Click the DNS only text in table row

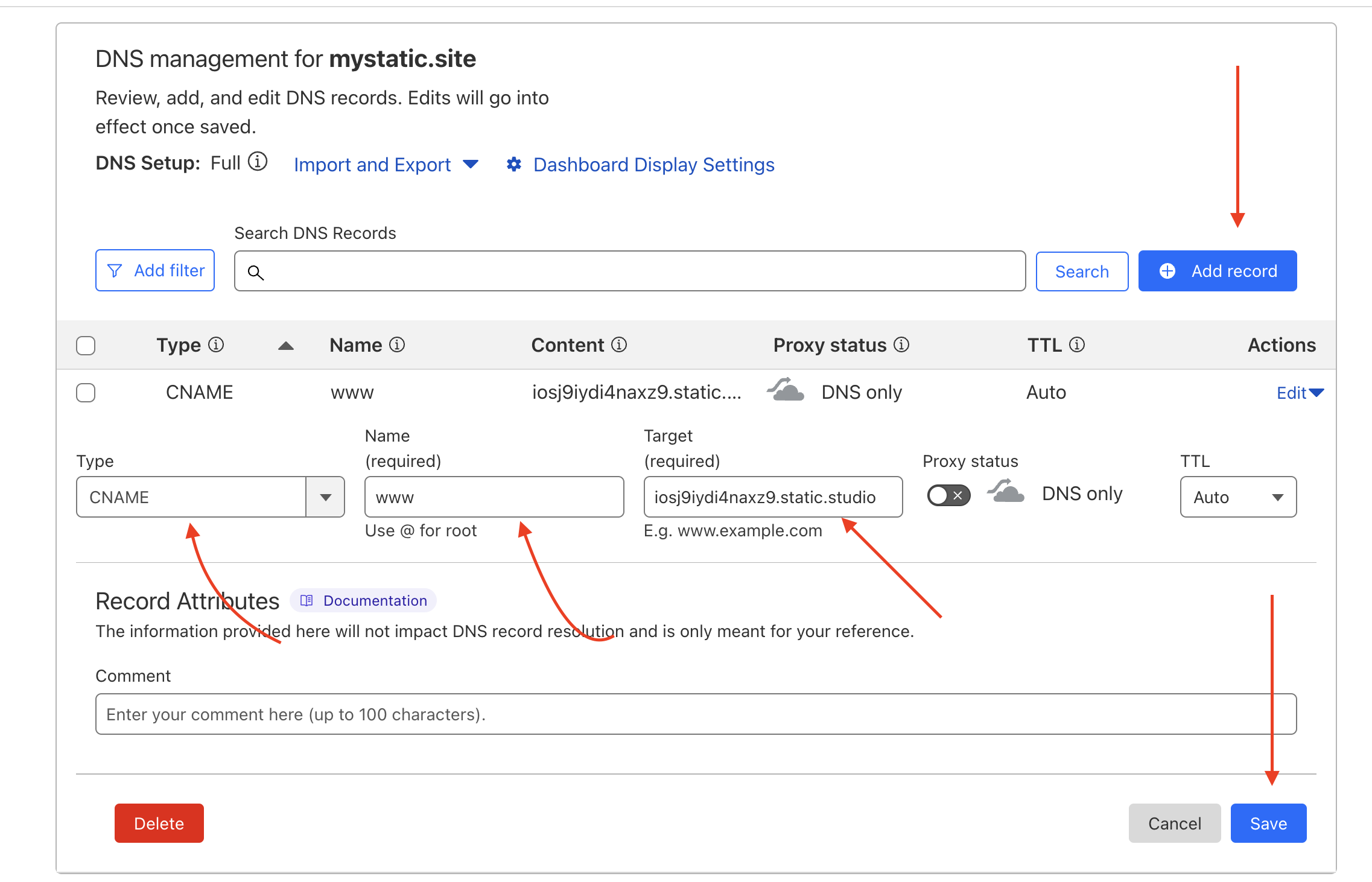point(862,392)
